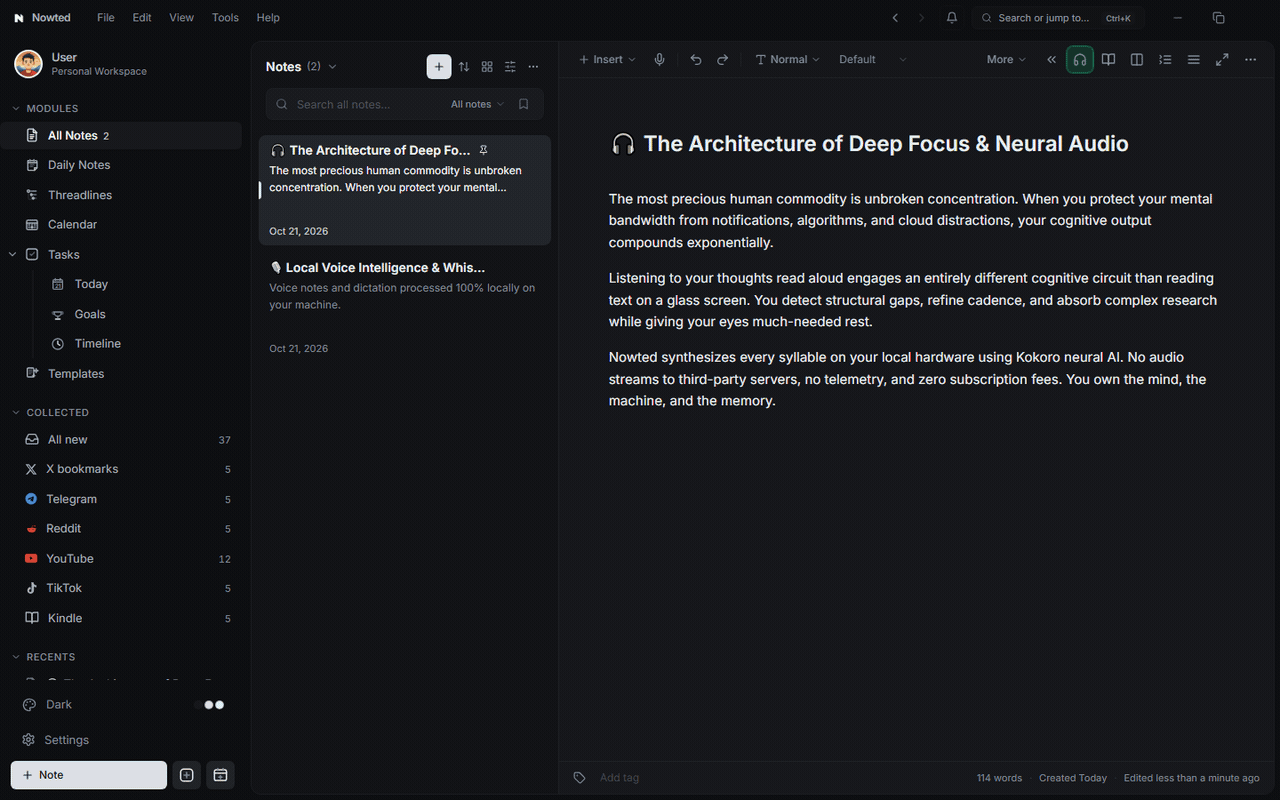Open the notifications bell
1280x800 pixels.
tap(952, 18)
